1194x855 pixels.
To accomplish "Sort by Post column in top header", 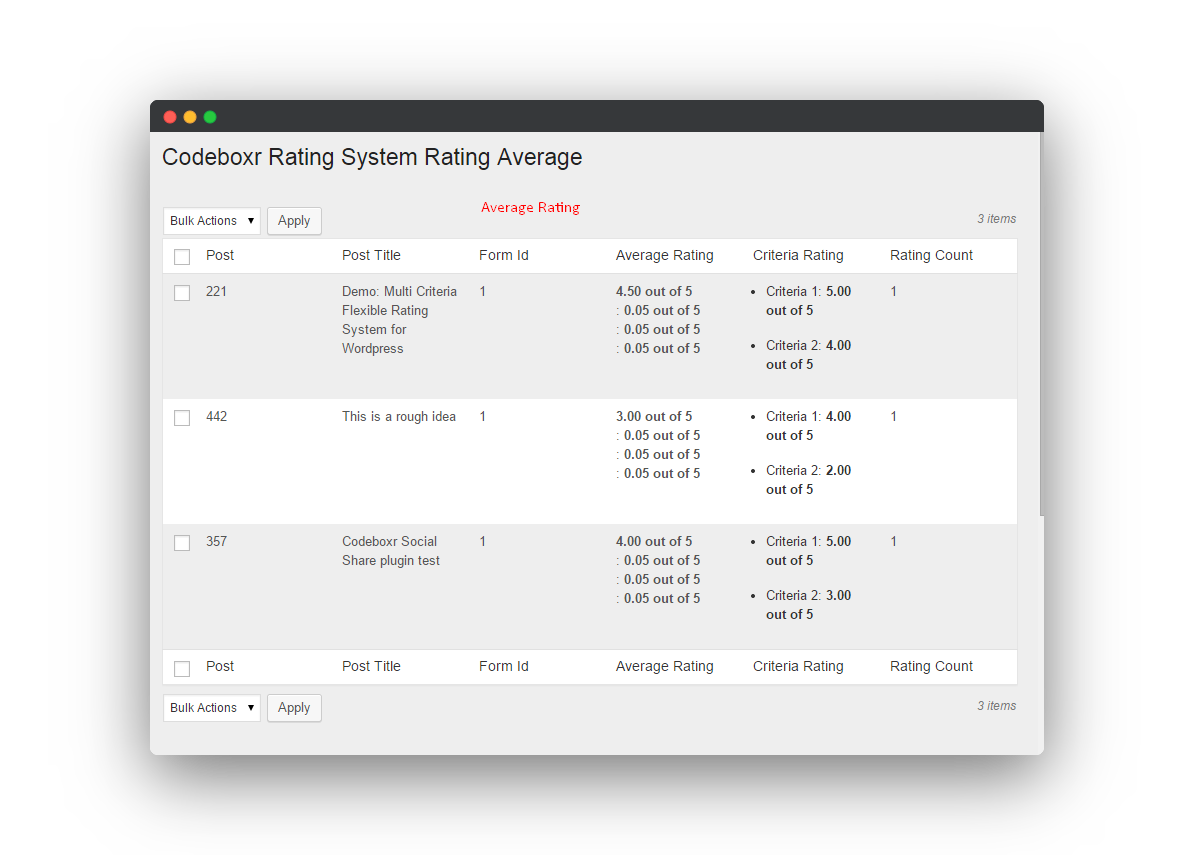I will [220, 256].
